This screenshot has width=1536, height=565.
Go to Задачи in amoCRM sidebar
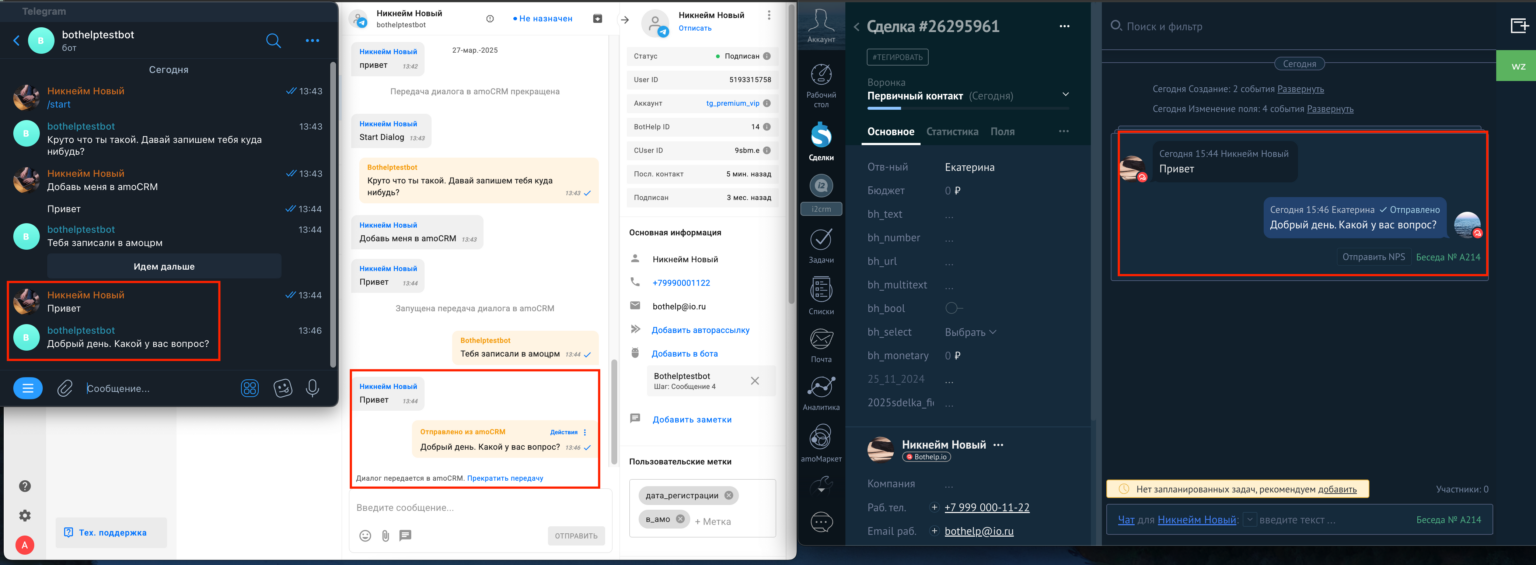pyautogui.click(x=821, y=245)
